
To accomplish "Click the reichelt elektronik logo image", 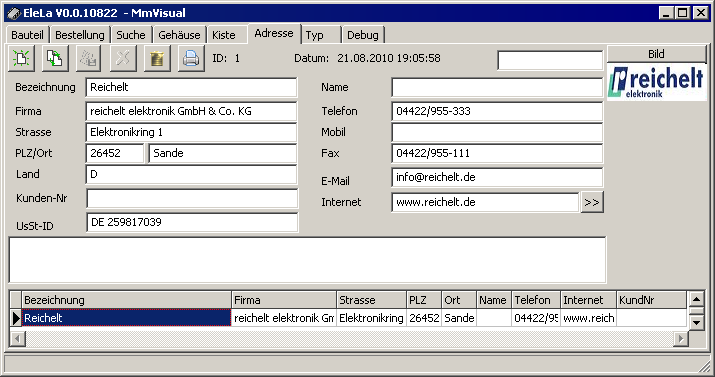I will (x=657, y=82).
